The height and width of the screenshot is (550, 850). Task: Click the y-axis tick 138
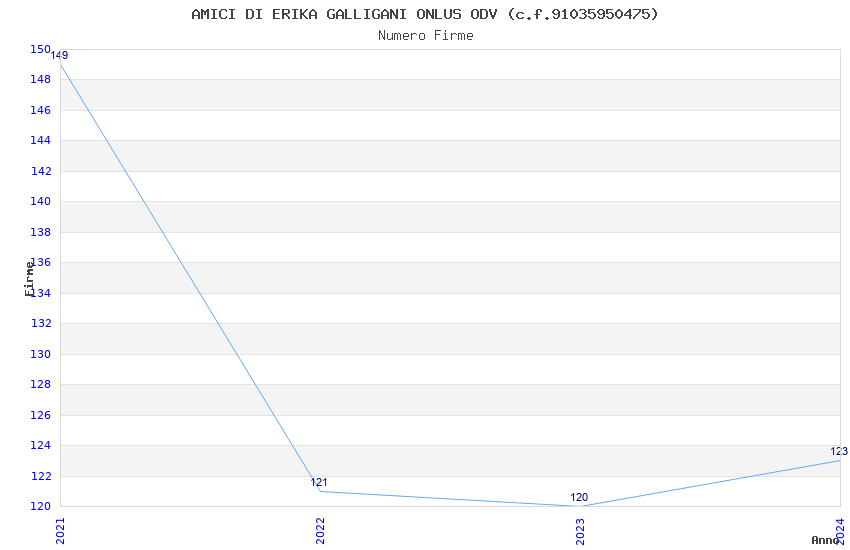pos(40,232)
